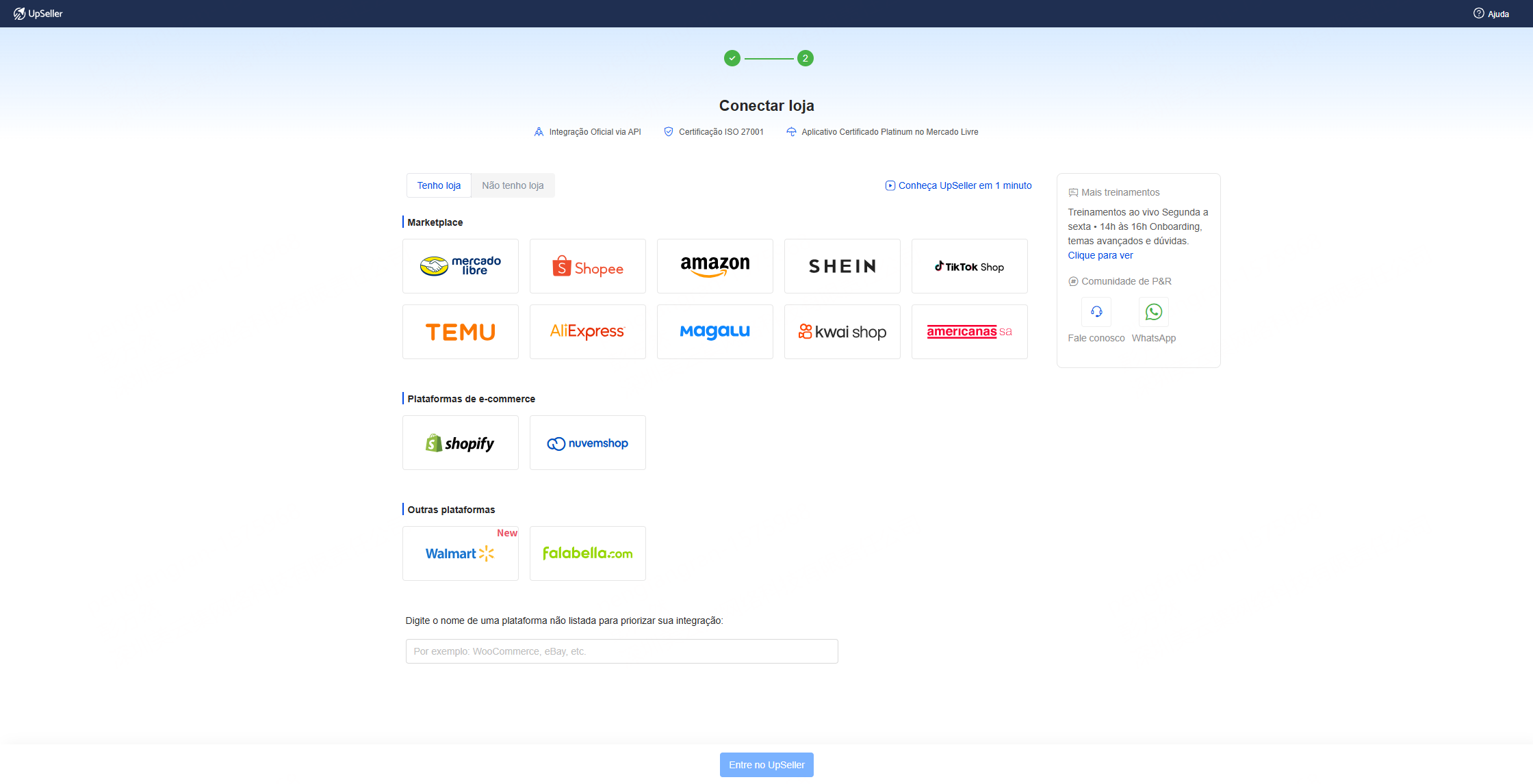This screenshot has height=784, width=1533.
Task: Pick the Magalu marketplace tile
Action: pos(715,332)
